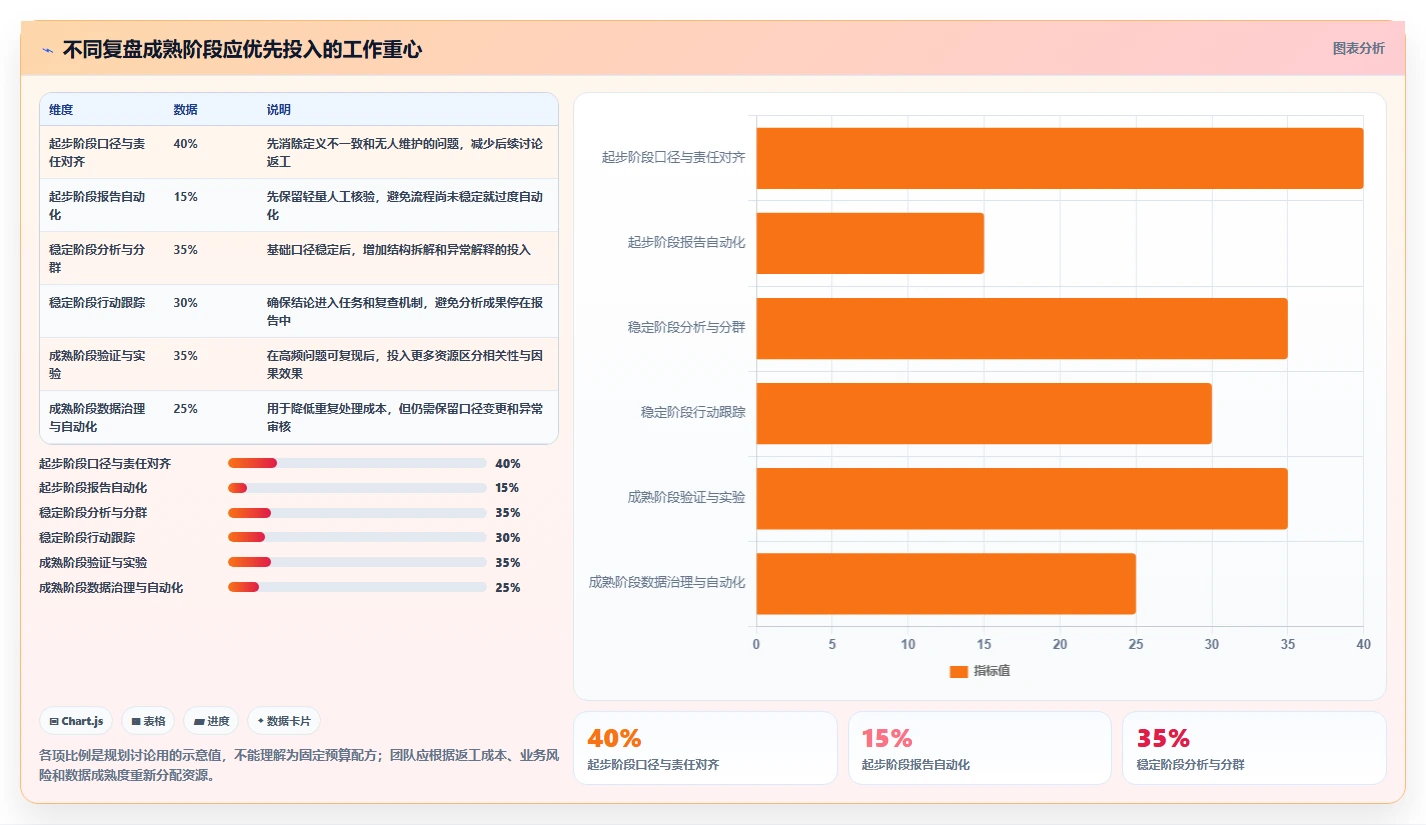
Task: Click the 25% value in the table
Action: (x=185, y=408)
